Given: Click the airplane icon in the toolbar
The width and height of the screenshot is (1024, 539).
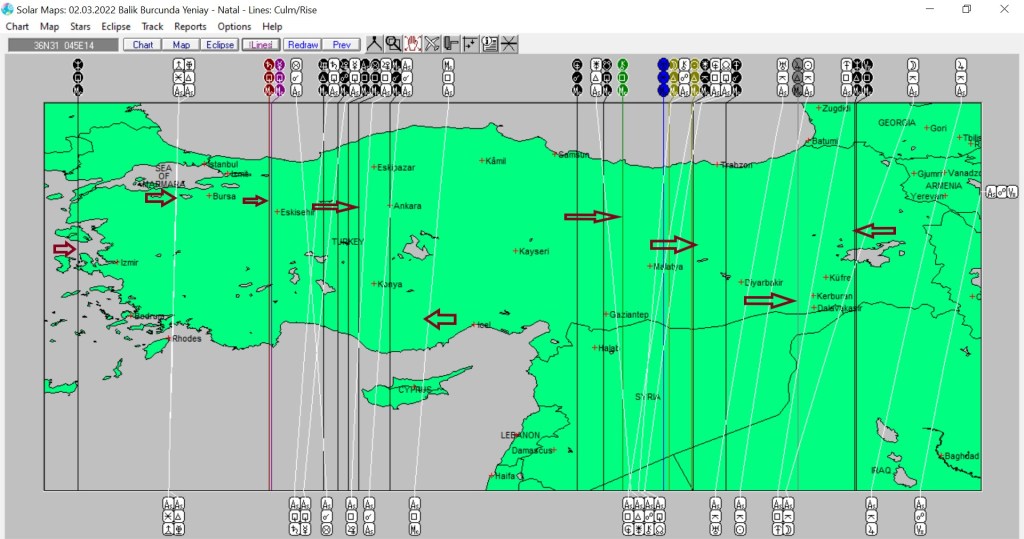Looking at the screenshot, I should [x=432, y=44].
